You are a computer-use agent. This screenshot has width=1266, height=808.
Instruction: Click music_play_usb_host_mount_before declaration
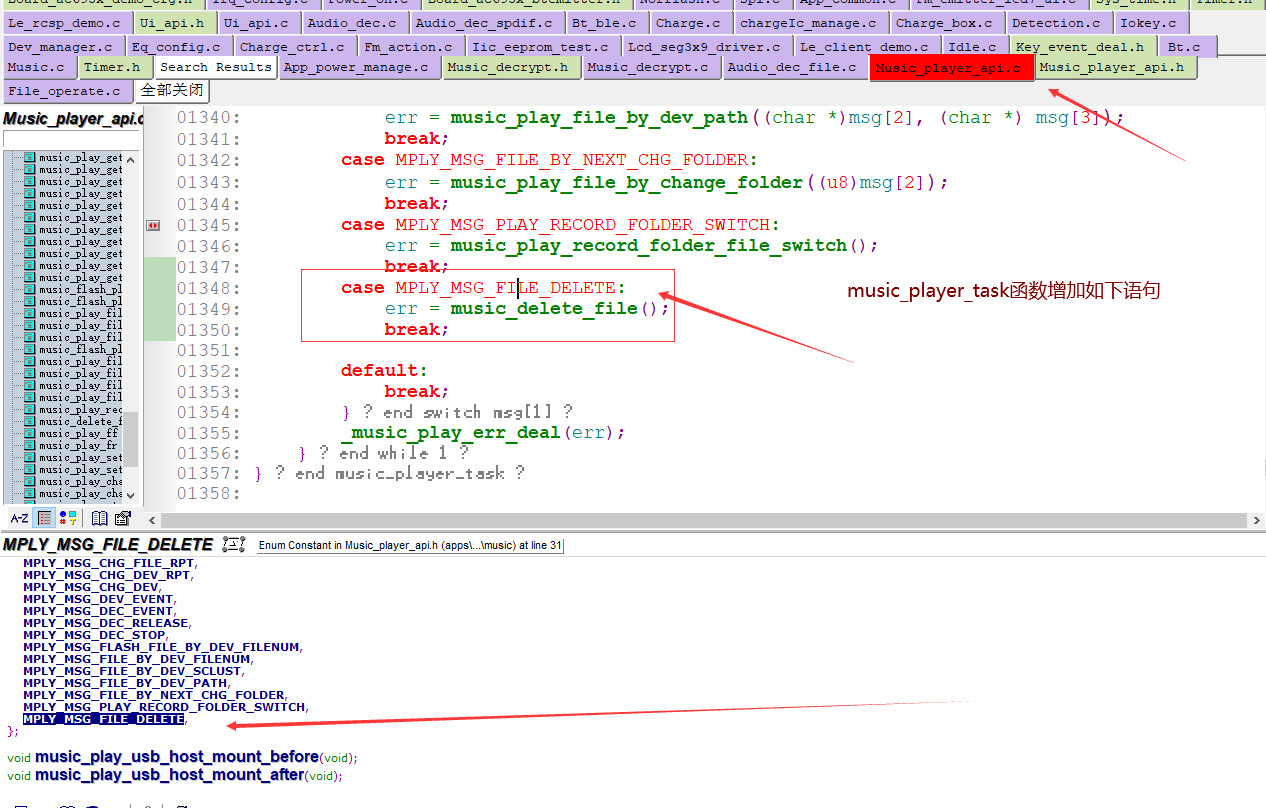[177, 757]
